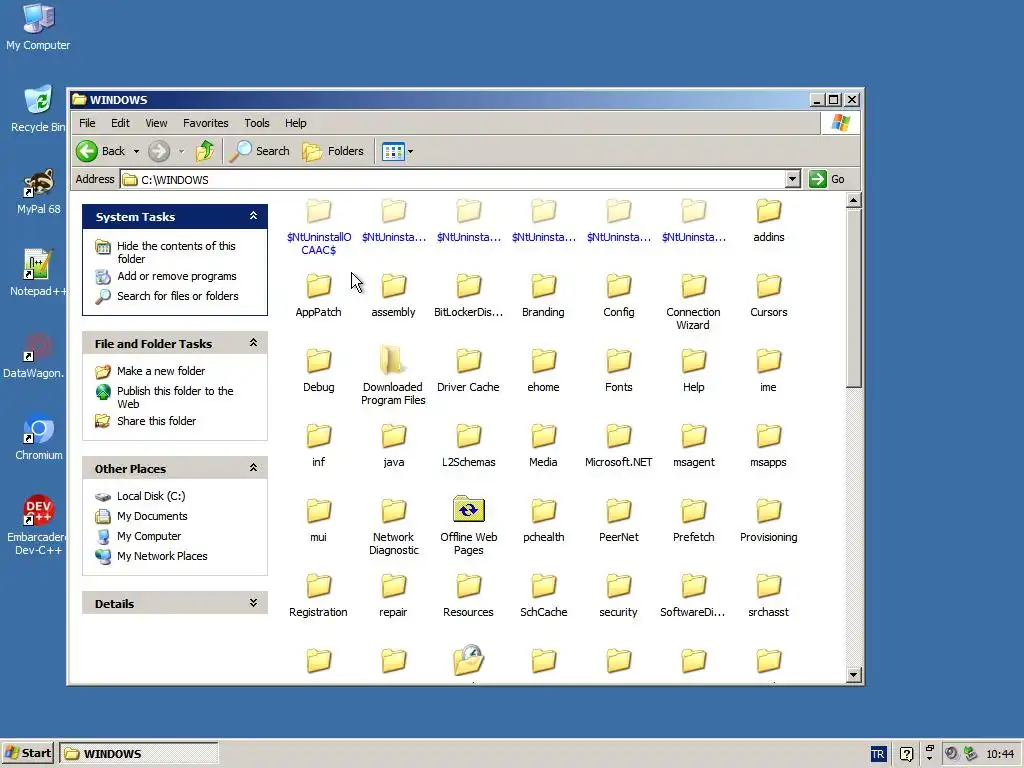Select the Media folder
1024x768 pixels.
(543, 445)
